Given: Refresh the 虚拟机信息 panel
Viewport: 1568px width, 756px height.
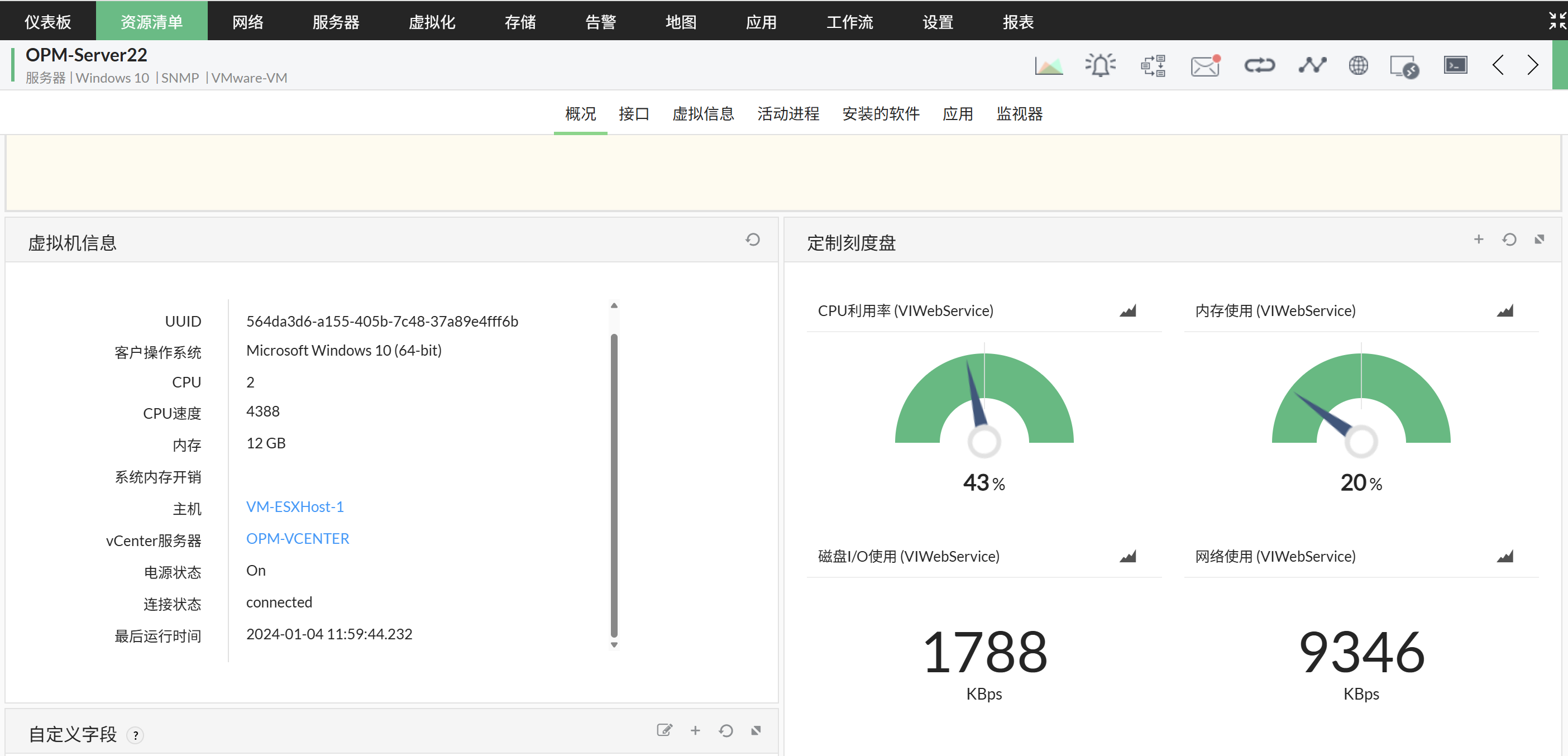Looking at the screenshot, I should pyautogui.click(x=752, y=240).
